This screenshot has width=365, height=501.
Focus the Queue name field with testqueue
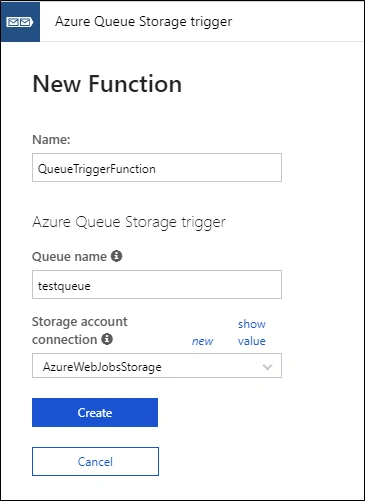(157, 285)
